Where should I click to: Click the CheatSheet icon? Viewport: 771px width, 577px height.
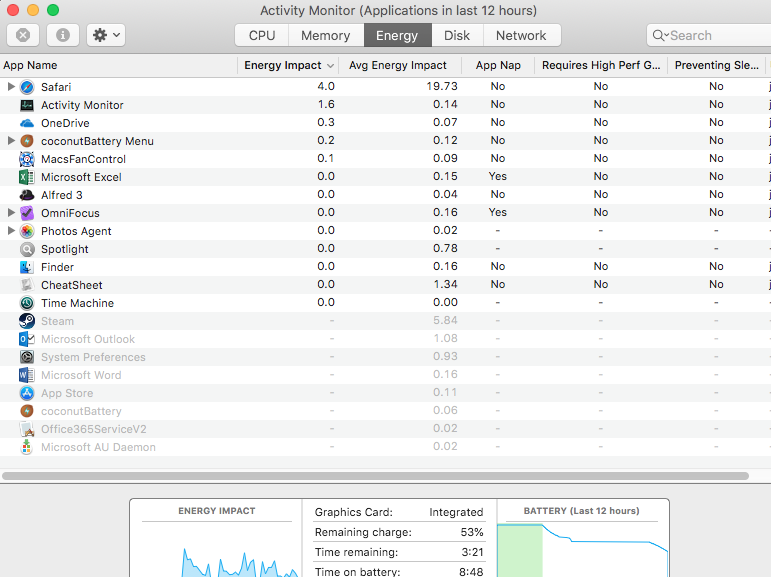(27, 285)
